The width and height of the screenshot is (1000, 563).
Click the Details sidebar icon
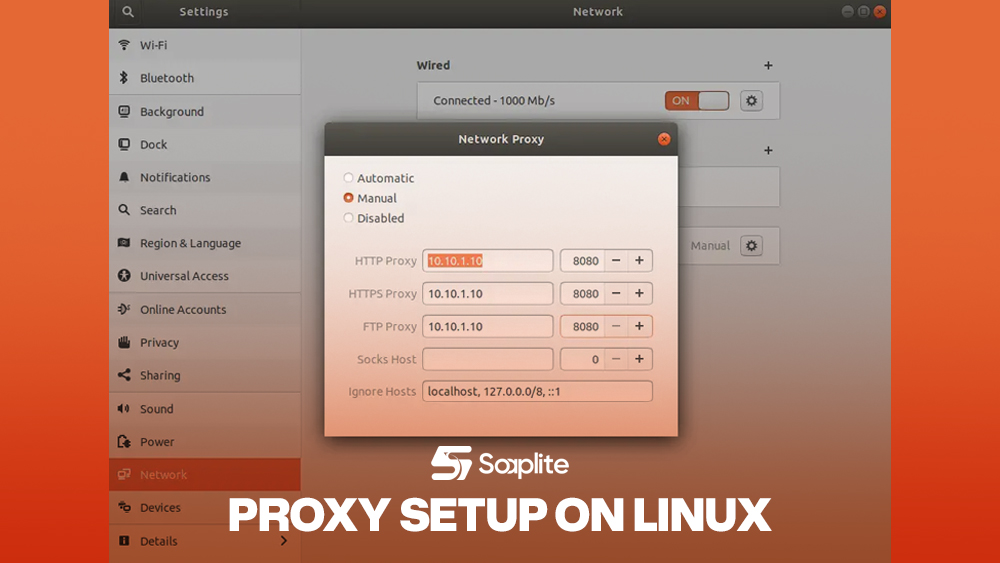(124, 541)
